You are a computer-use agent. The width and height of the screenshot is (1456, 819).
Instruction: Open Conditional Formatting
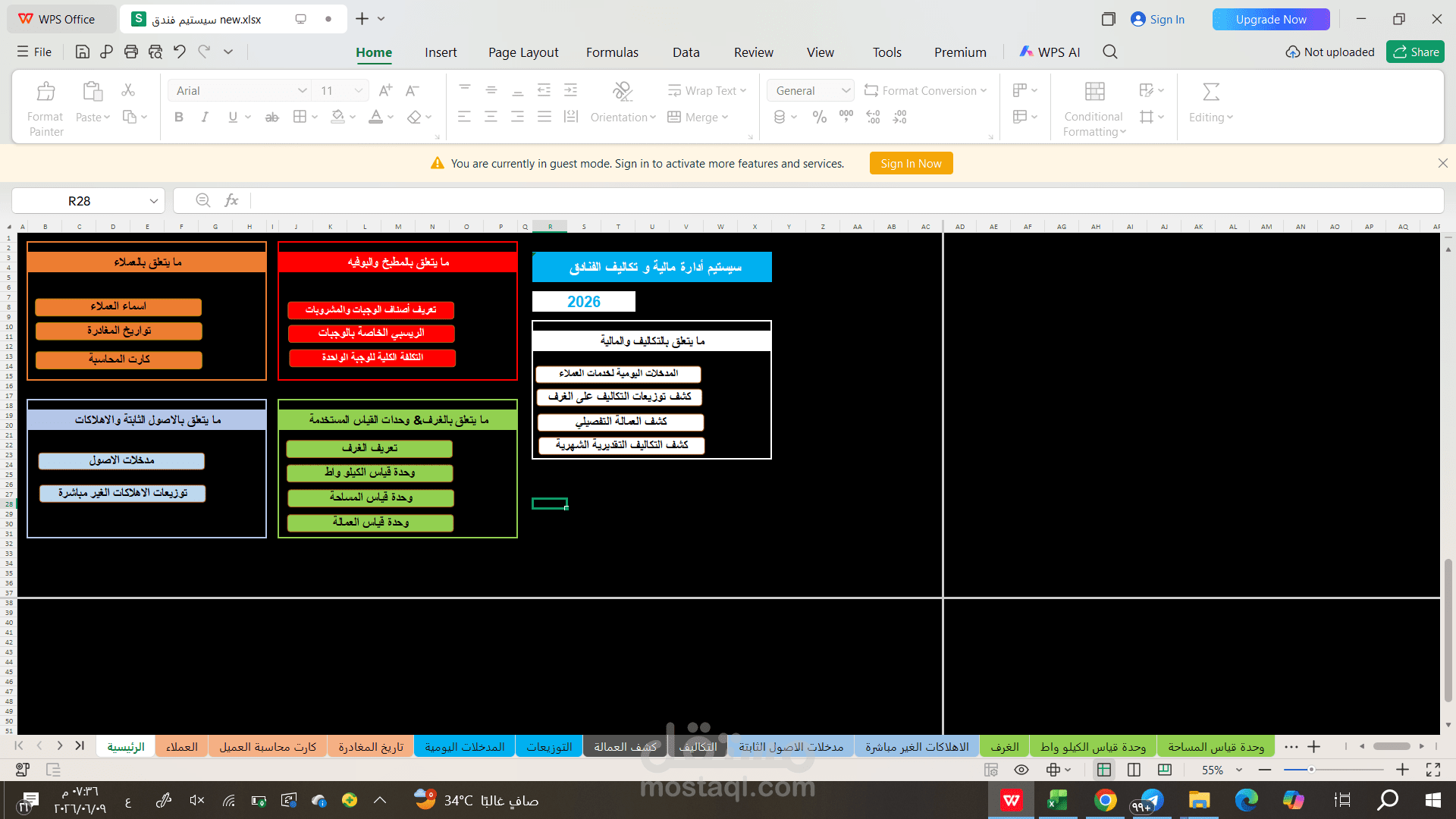click(x=1094, y=108)
